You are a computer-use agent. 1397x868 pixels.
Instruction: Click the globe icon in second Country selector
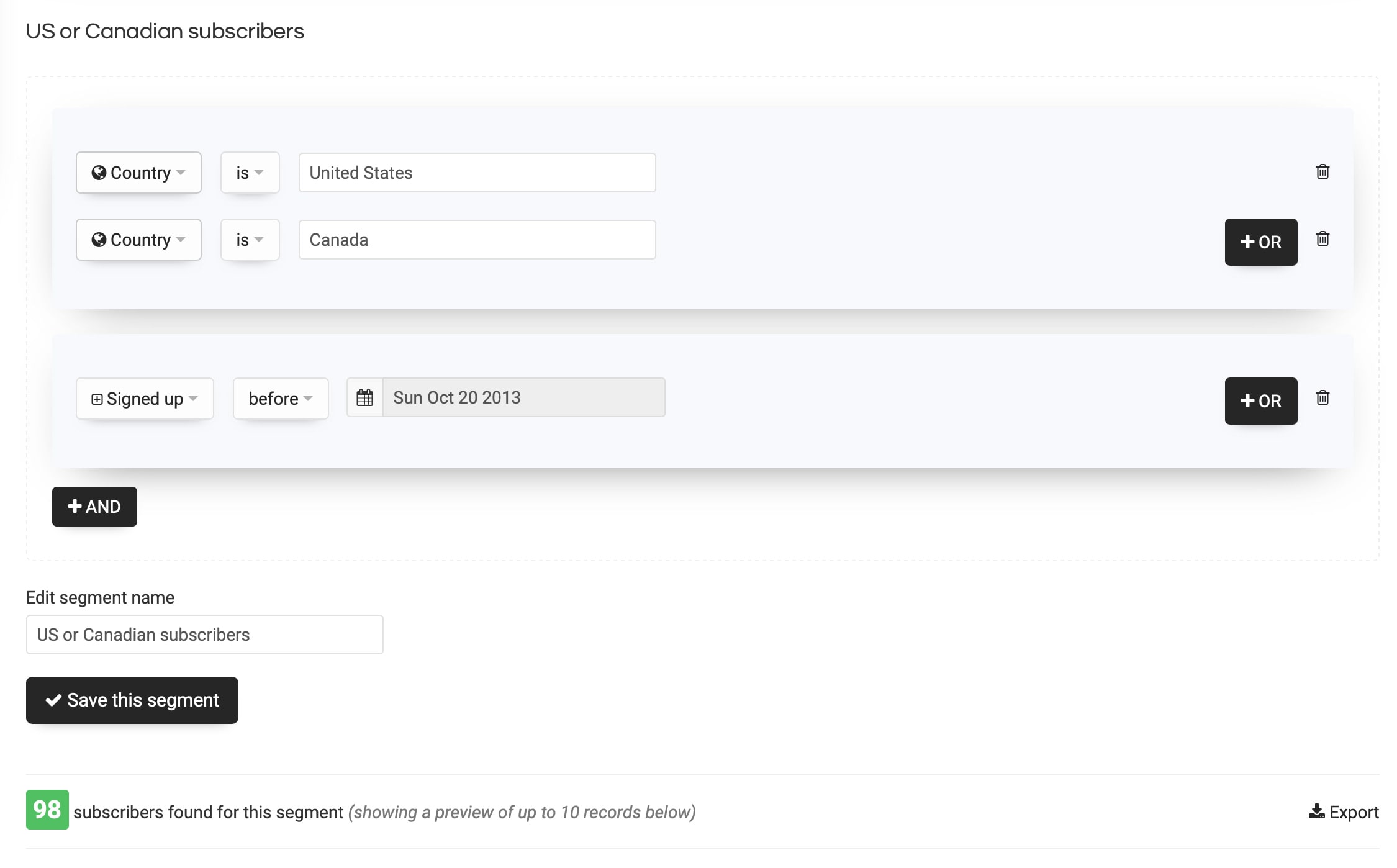tap(98, 240)
